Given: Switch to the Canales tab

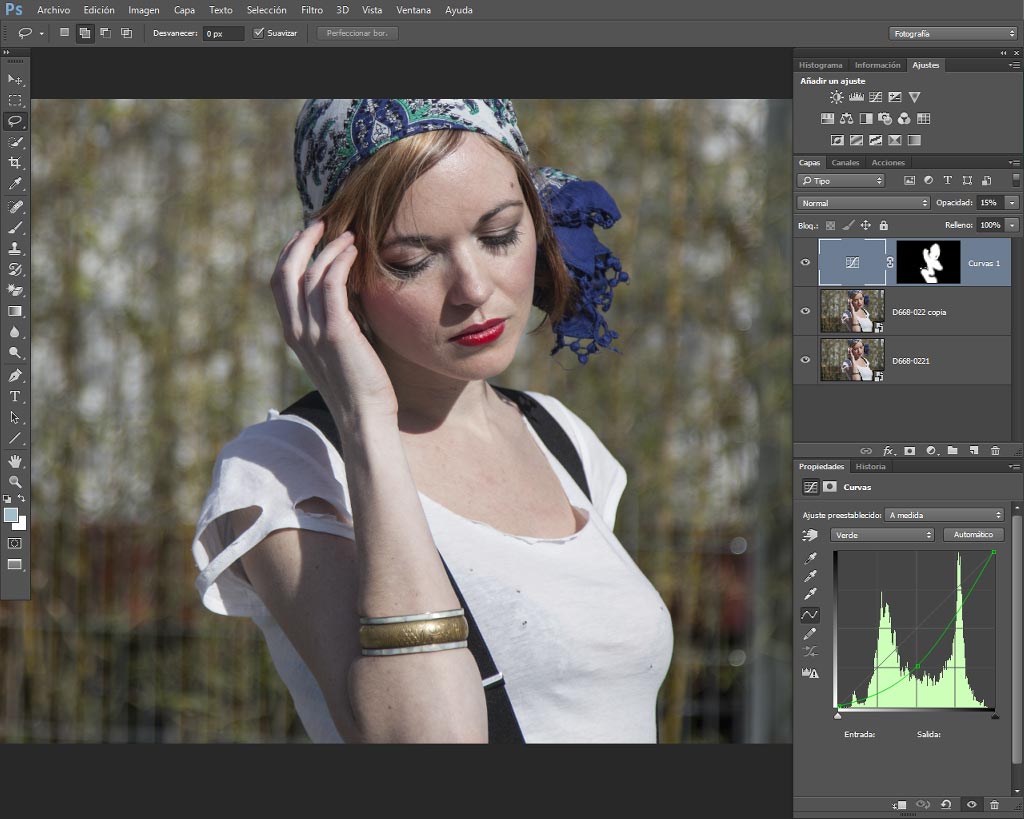Looking at the screenshot, I should 845,163.
